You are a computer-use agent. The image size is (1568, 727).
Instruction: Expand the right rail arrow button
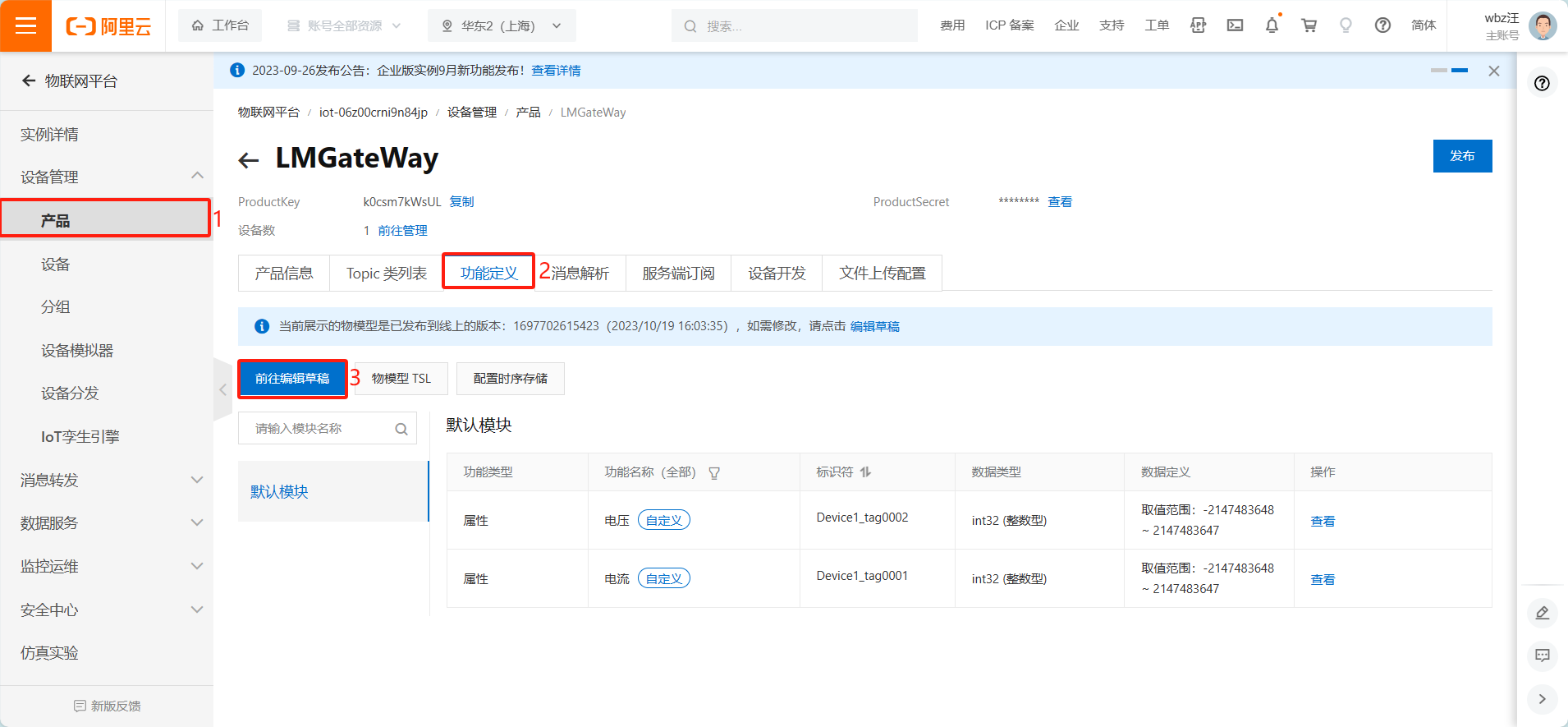coord(1543,698)
